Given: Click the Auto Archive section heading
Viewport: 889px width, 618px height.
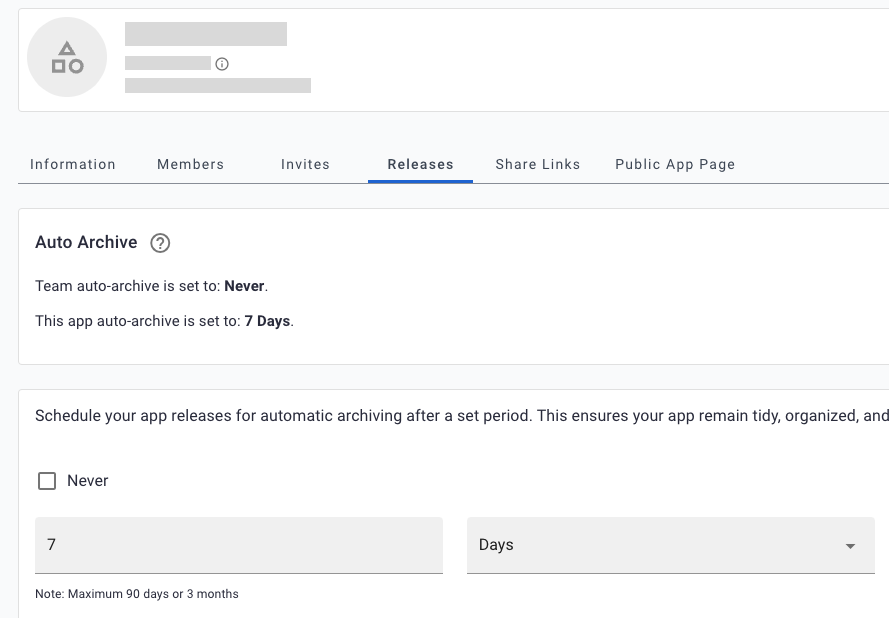Looking at the screenshot, I should tap(86, 242).
